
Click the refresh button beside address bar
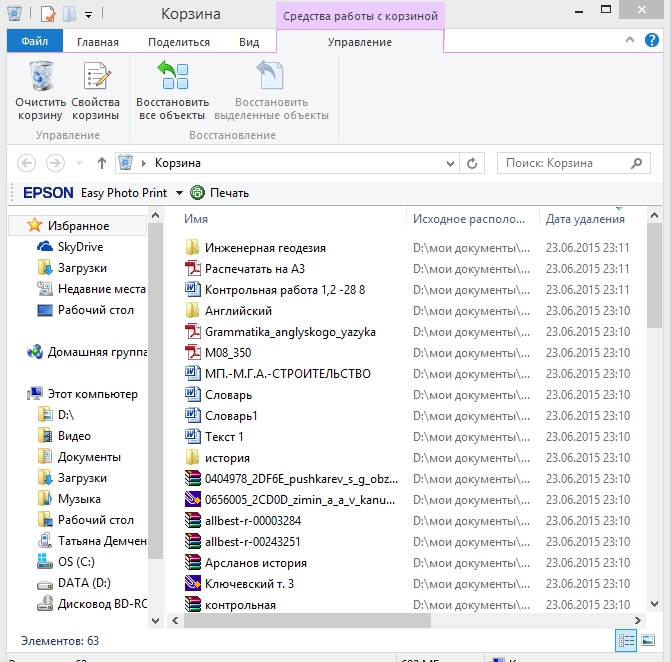point(473,163)
